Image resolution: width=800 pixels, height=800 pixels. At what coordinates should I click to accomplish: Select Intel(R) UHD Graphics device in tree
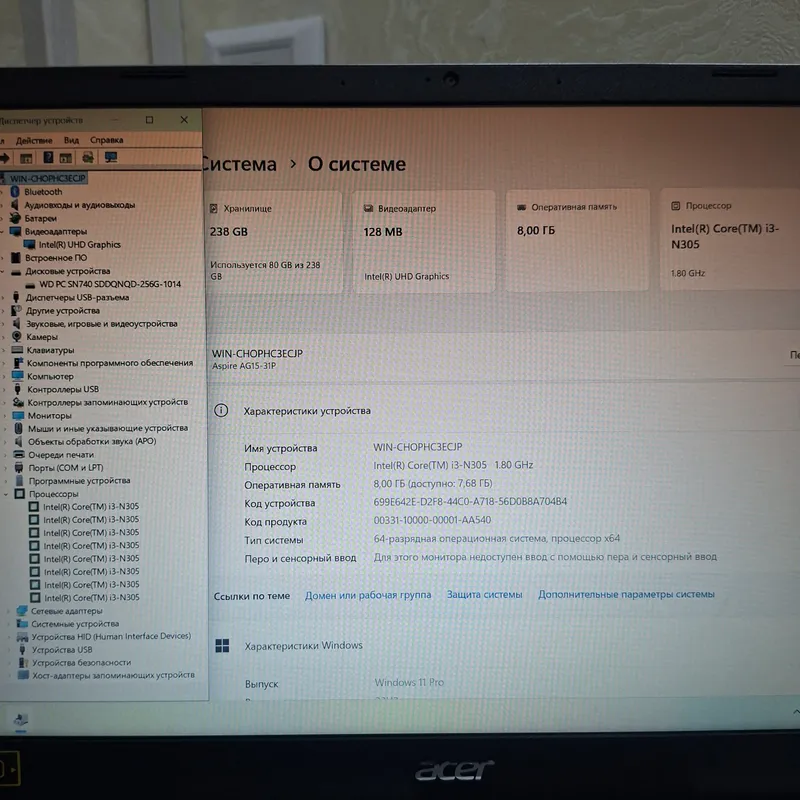[80, 244]
